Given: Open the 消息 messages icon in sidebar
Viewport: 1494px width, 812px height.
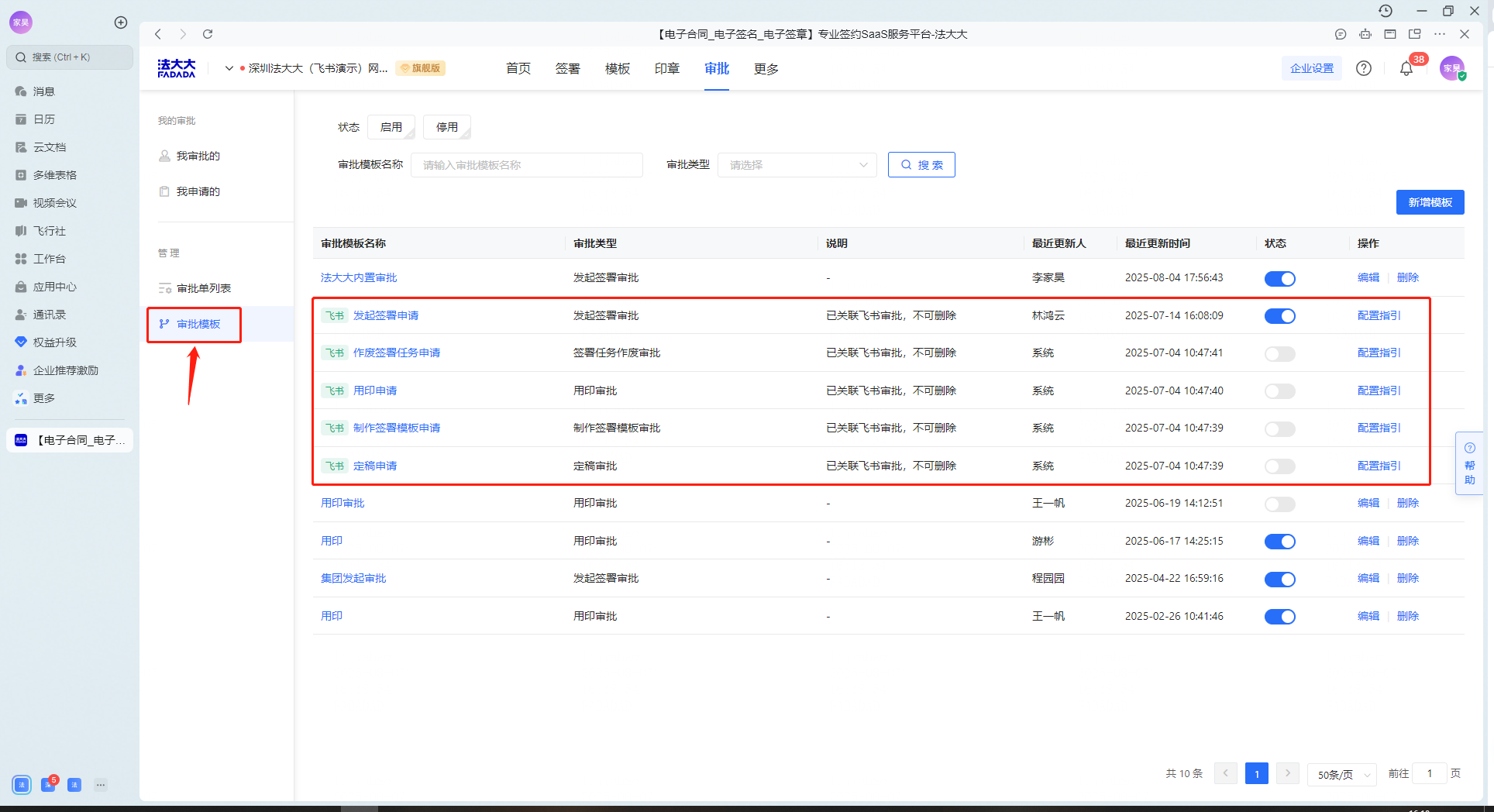Looking at the screenshot, I should tap(21, 91).
